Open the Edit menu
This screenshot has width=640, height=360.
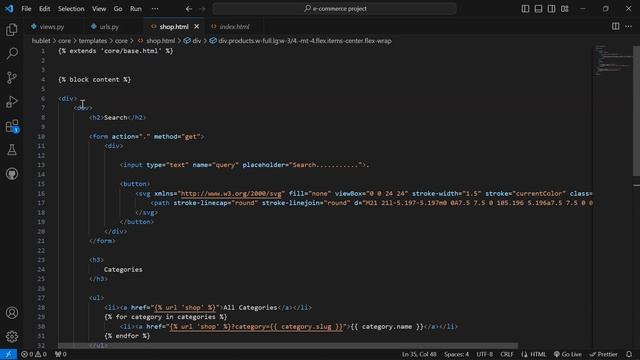click(x=44, y=9)
